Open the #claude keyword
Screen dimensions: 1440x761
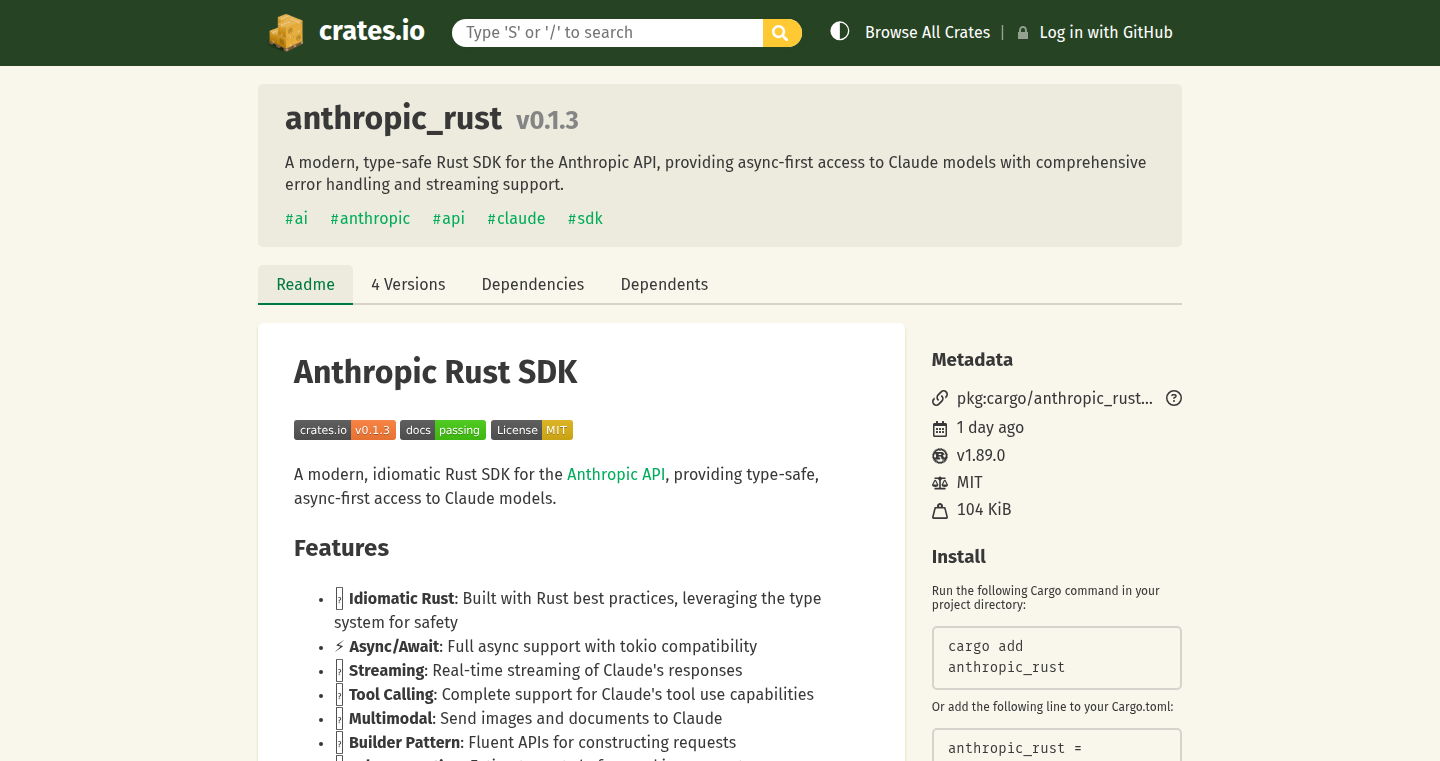(516, 218)
